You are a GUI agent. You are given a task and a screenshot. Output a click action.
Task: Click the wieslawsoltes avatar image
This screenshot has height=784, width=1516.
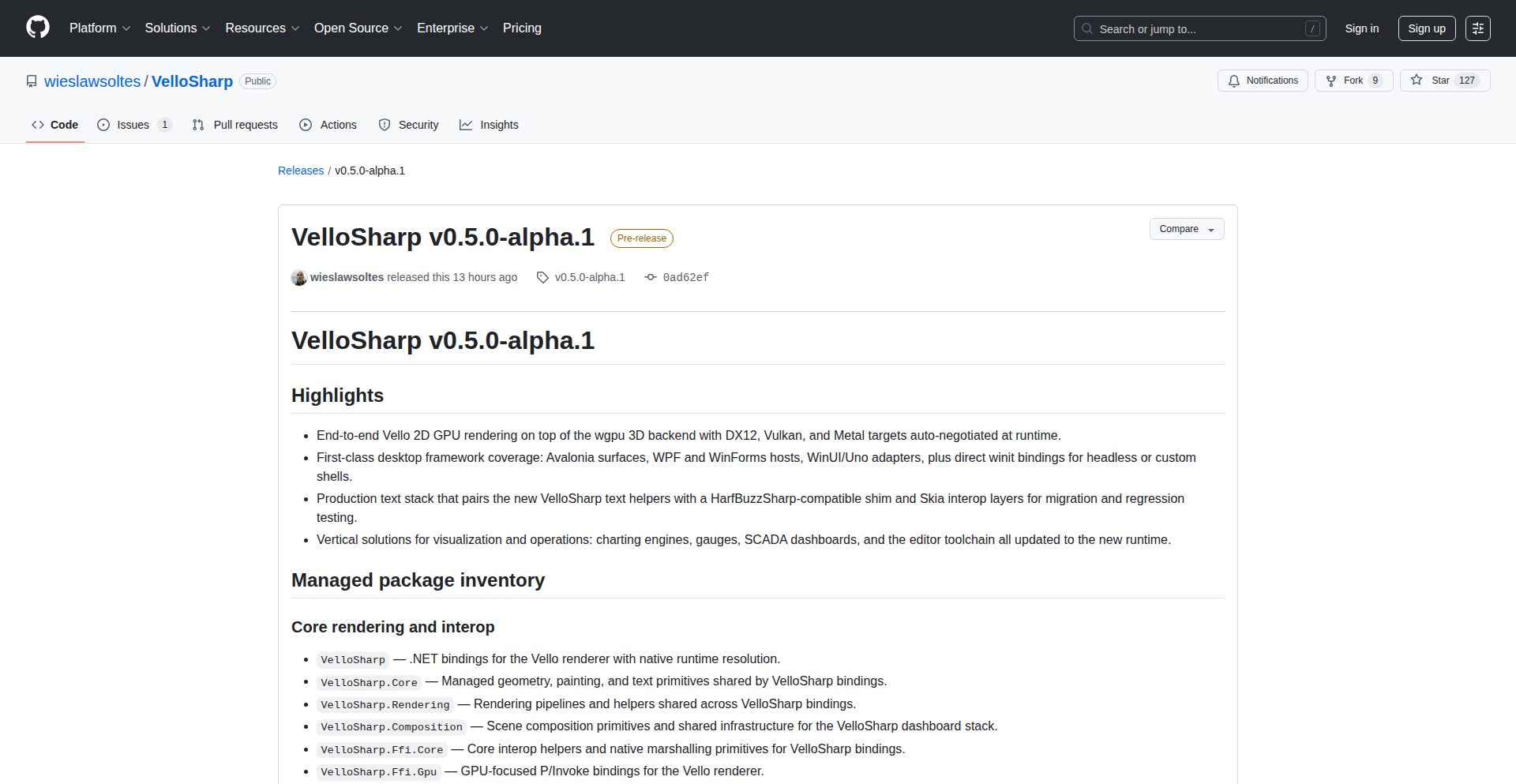[x=299, y=277]
